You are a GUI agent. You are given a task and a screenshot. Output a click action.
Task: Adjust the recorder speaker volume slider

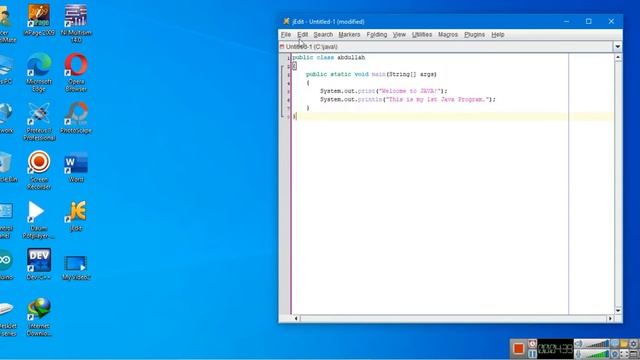pos(597,344)
